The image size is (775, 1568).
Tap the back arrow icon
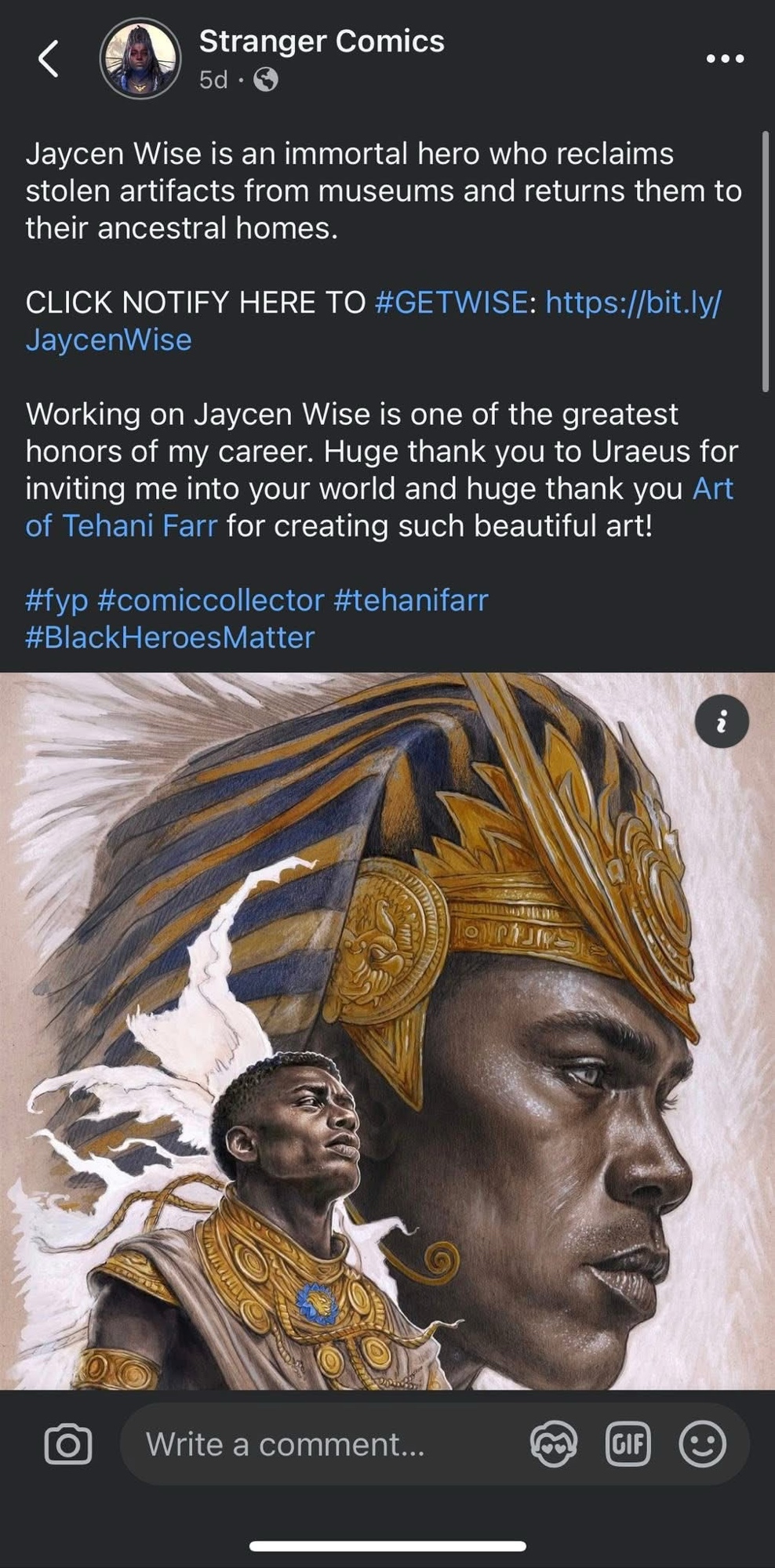tap(49, 59)
